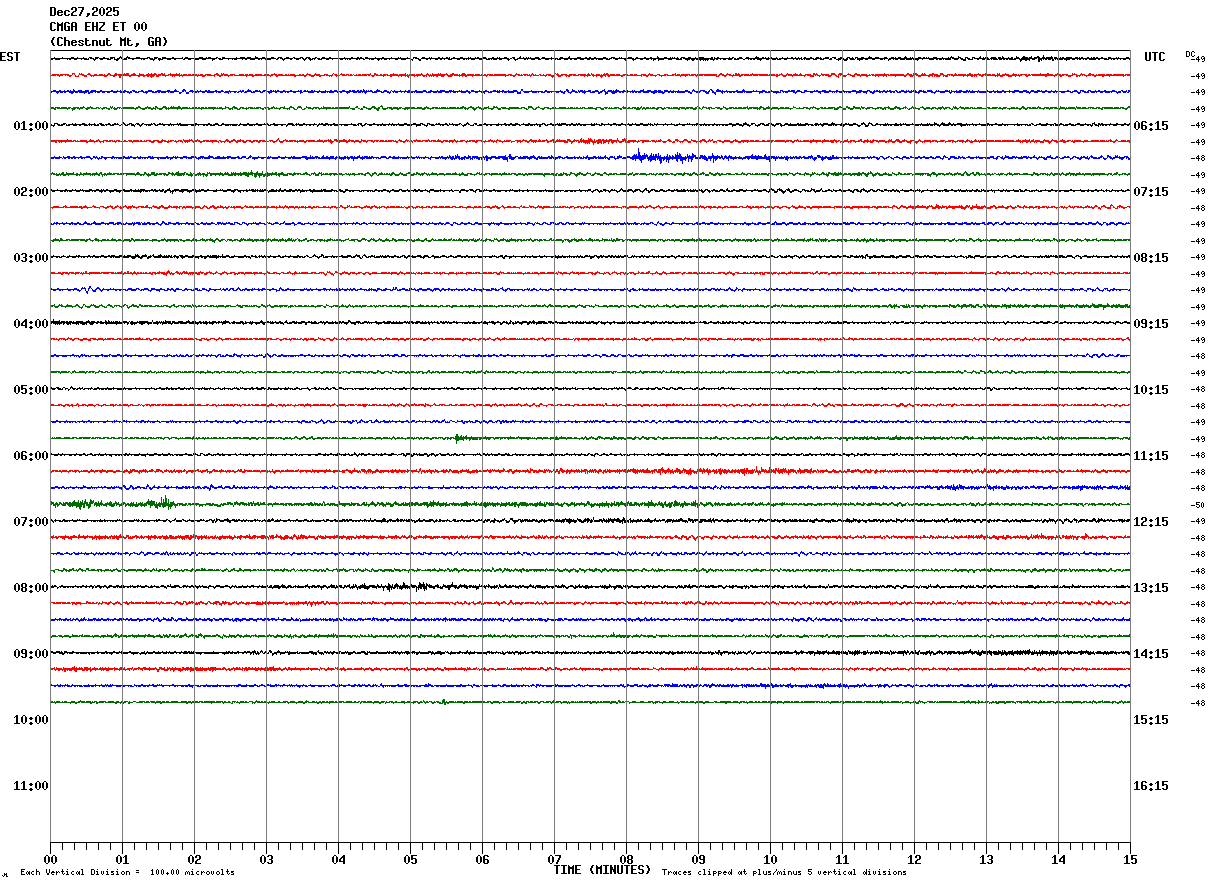Select the "09:00" EST hour label
Viewport: 1210px width, 886px height.
(31, 654)
